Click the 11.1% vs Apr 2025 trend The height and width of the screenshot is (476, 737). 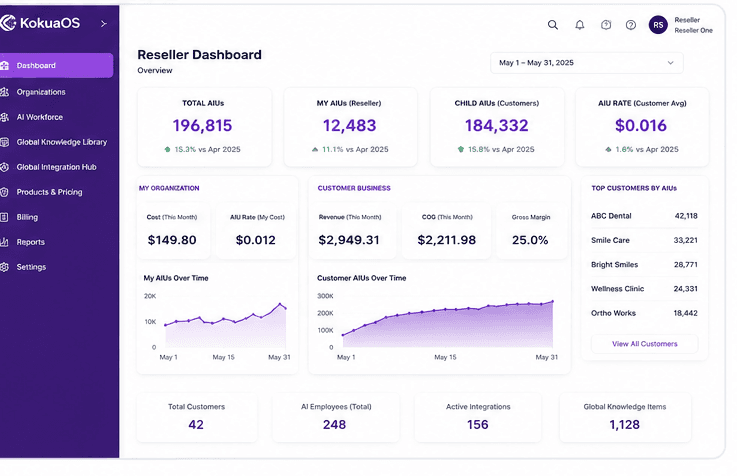point(350,149)
